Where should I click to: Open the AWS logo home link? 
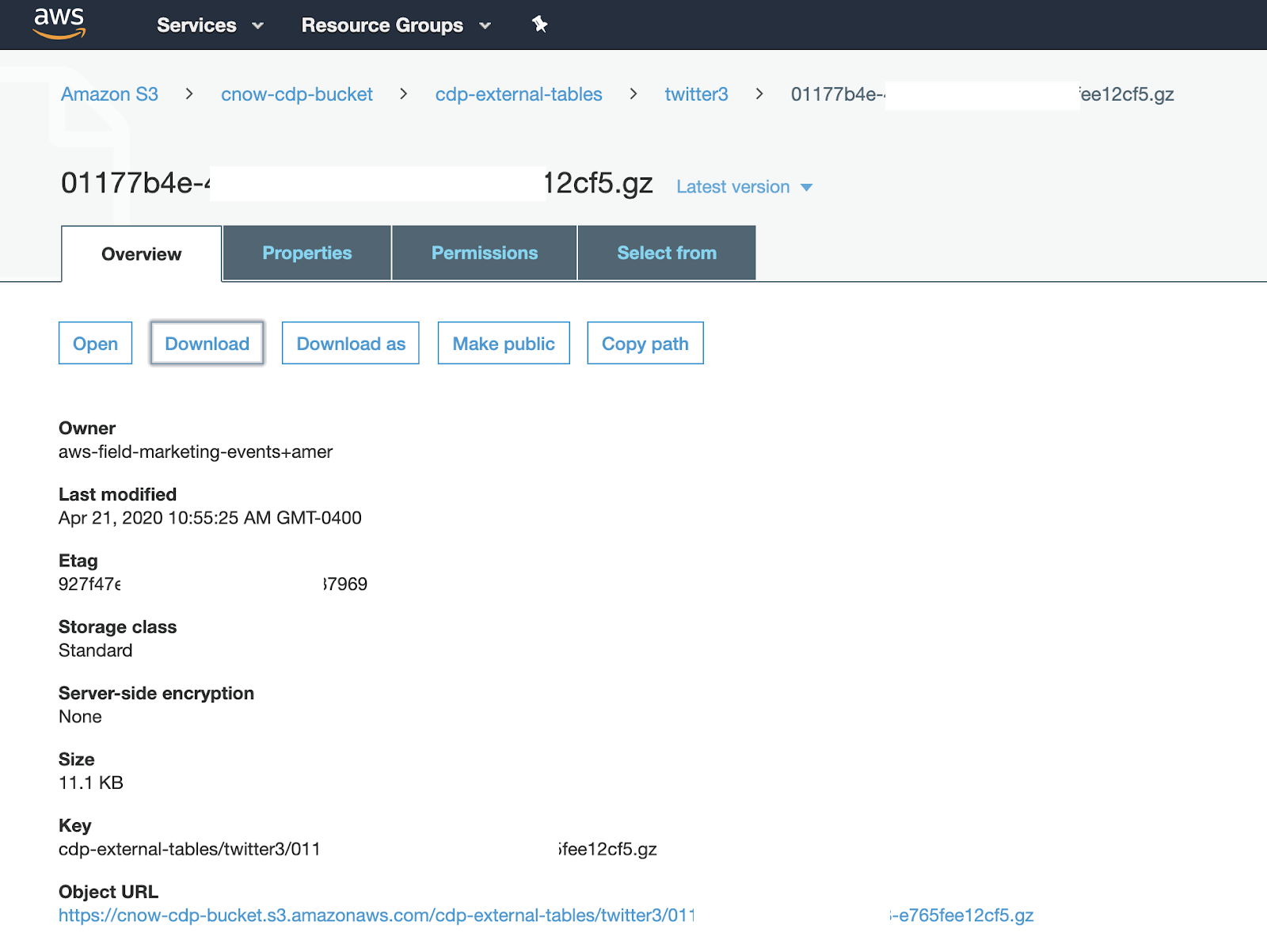click(59, 24)
